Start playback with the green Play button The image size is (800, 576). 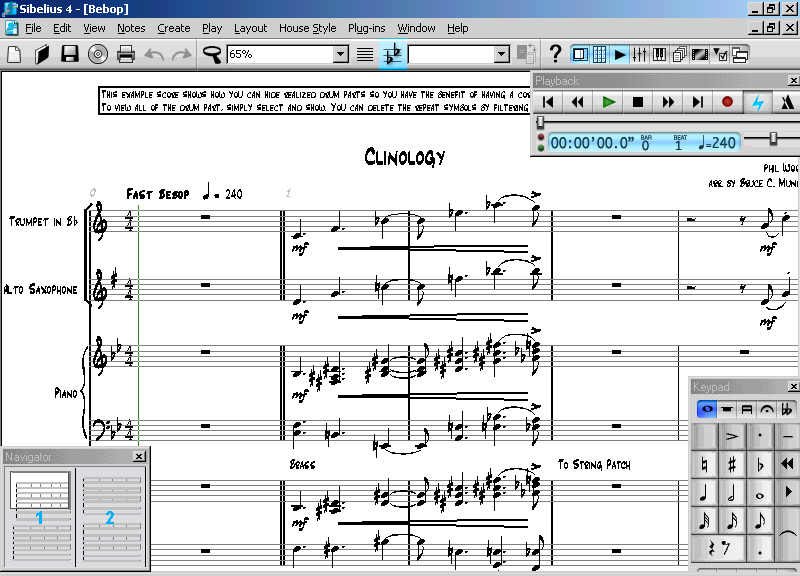click(x=608, y=102)
